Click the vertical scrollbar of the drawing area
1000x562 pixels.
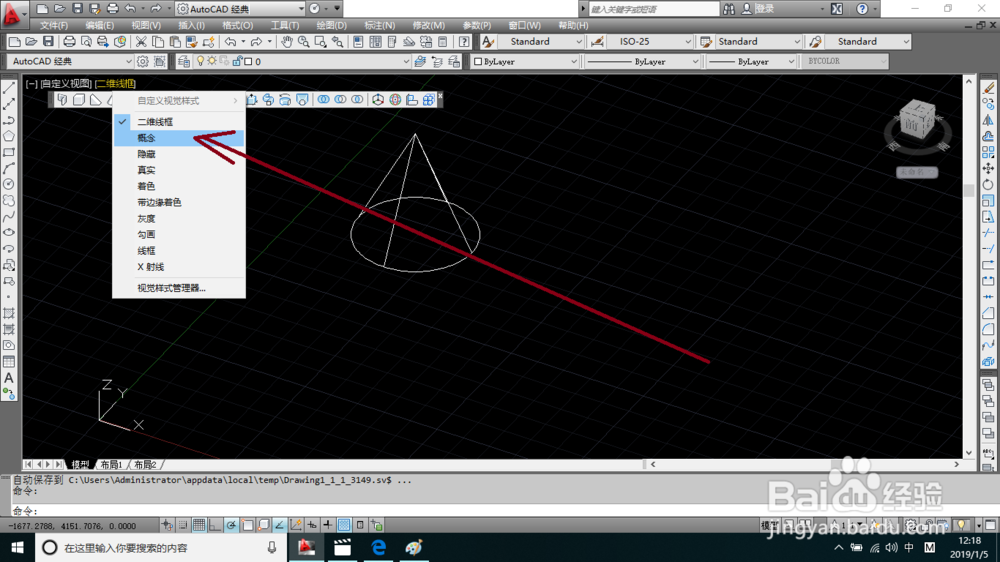[x=969, y=267]
